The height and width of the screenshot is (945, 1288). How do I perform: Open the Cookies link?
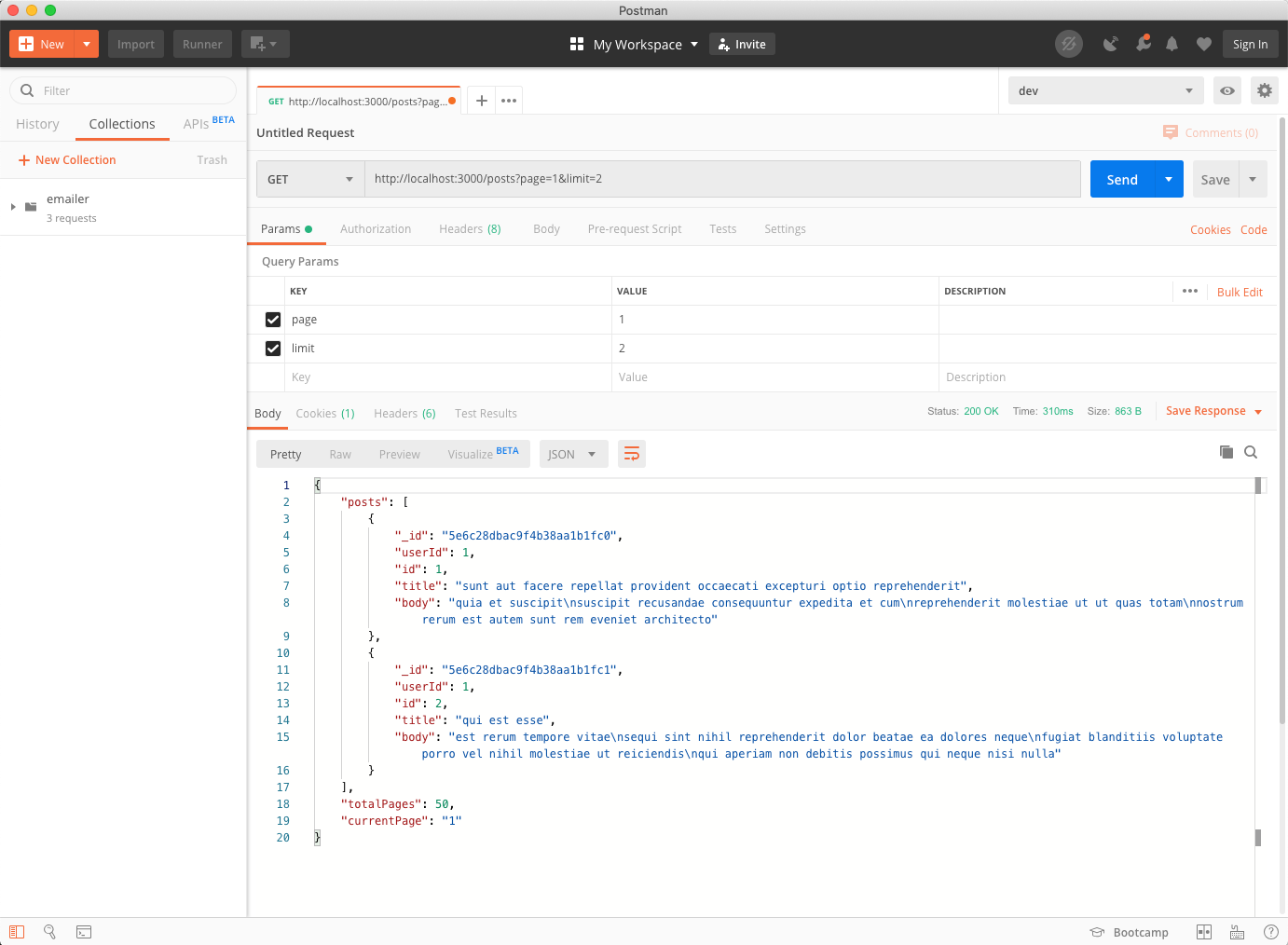[x=1210, y=230]
